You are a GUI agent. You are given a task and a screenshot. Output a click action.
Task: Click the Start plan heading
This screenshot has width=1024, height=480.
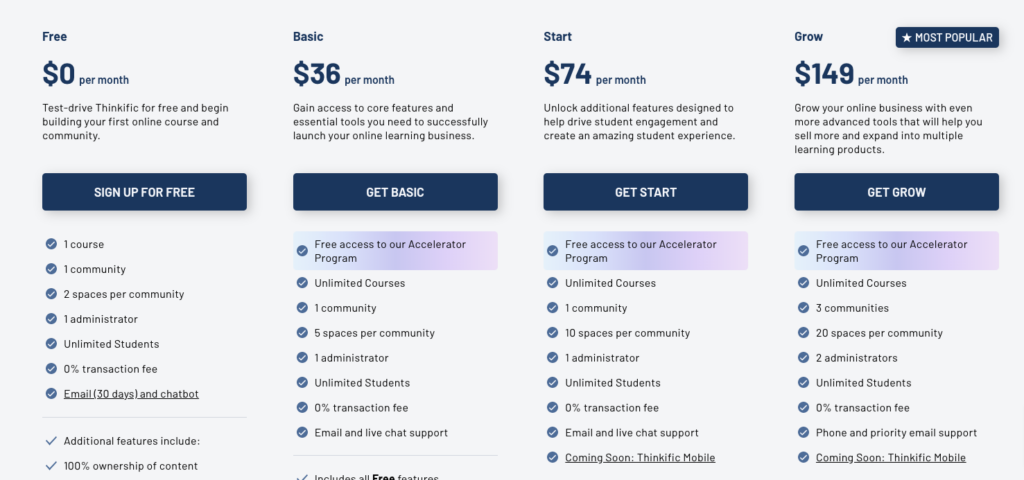[558, 37]
